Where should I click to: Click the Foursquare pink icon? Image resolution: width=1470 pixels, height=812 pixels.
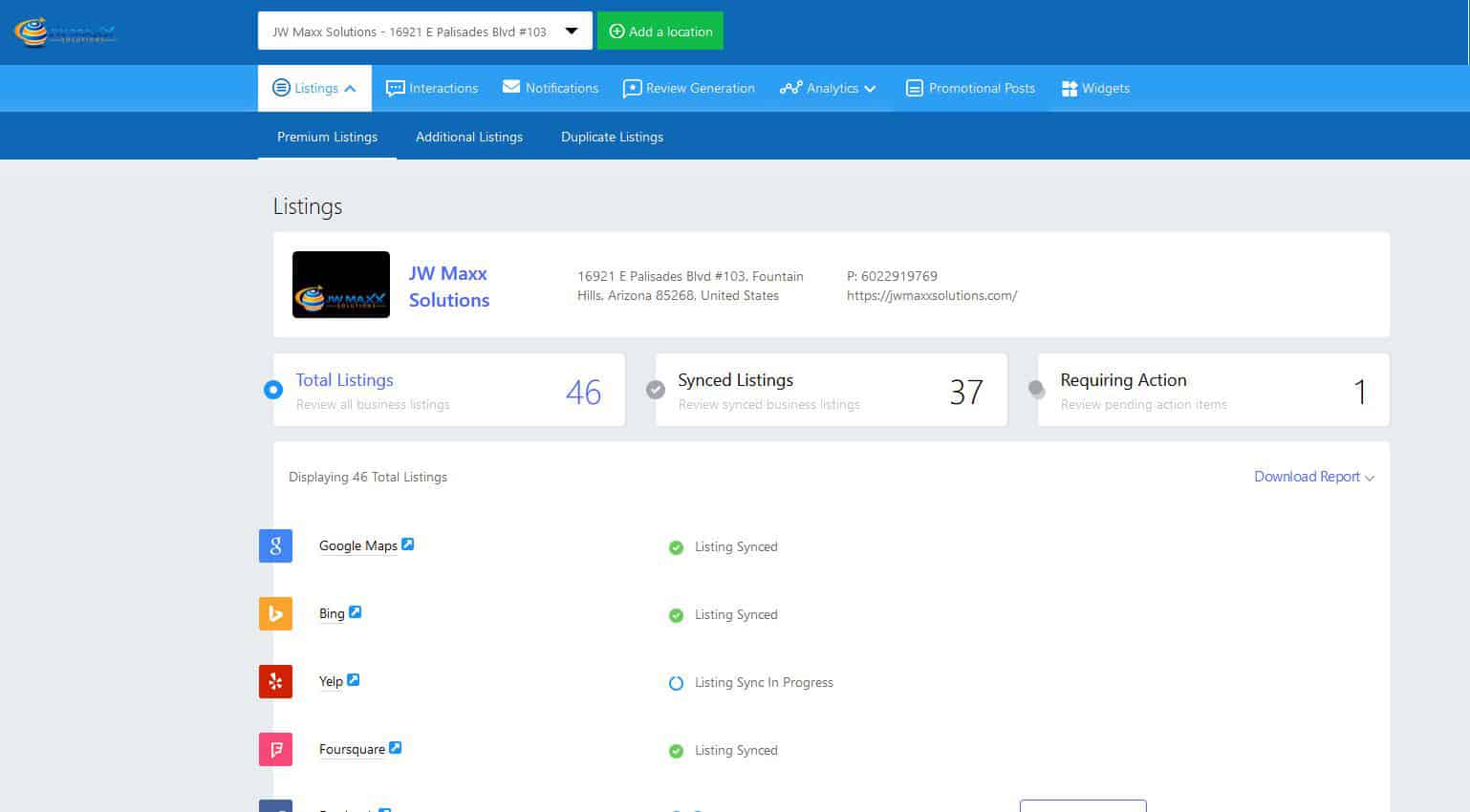point(275,750)
